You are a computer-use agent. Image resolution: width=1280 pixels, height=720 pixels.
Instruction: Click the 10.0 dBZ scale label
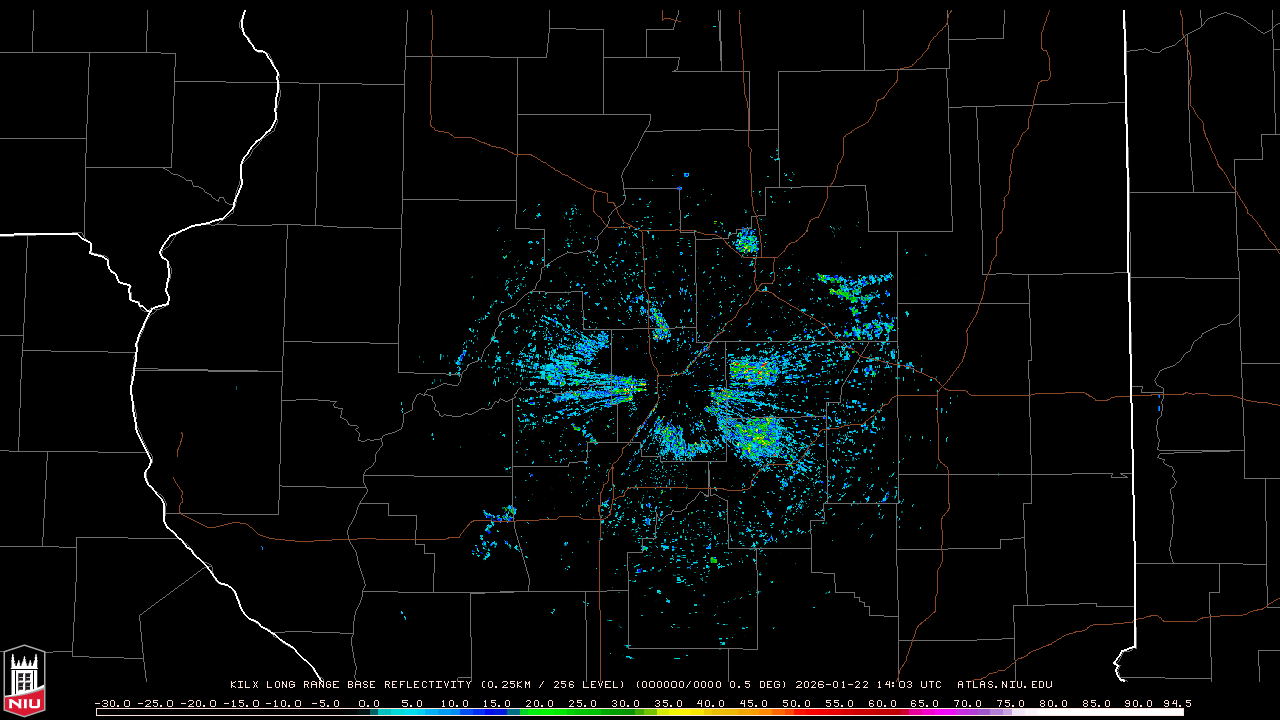click(455, 703)
